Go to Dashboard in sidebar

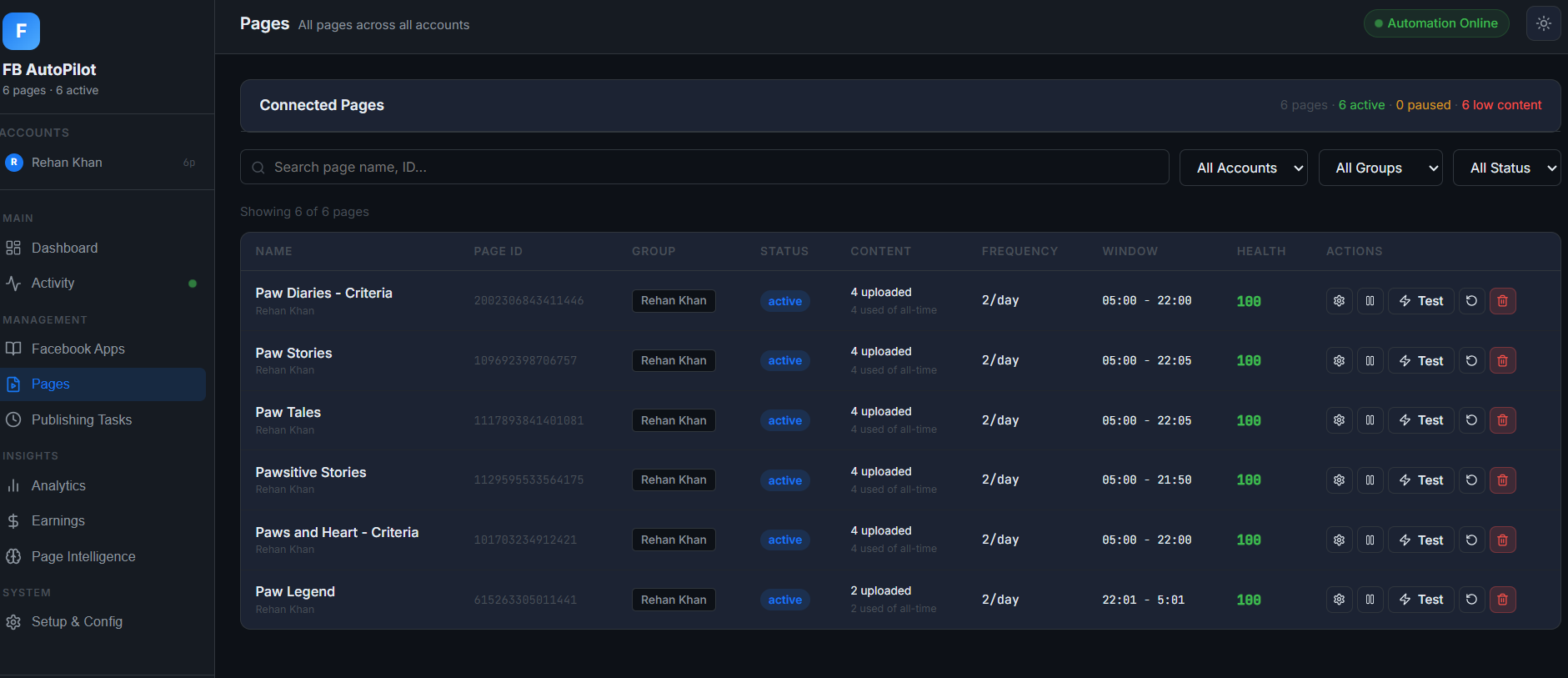point(103,248)
